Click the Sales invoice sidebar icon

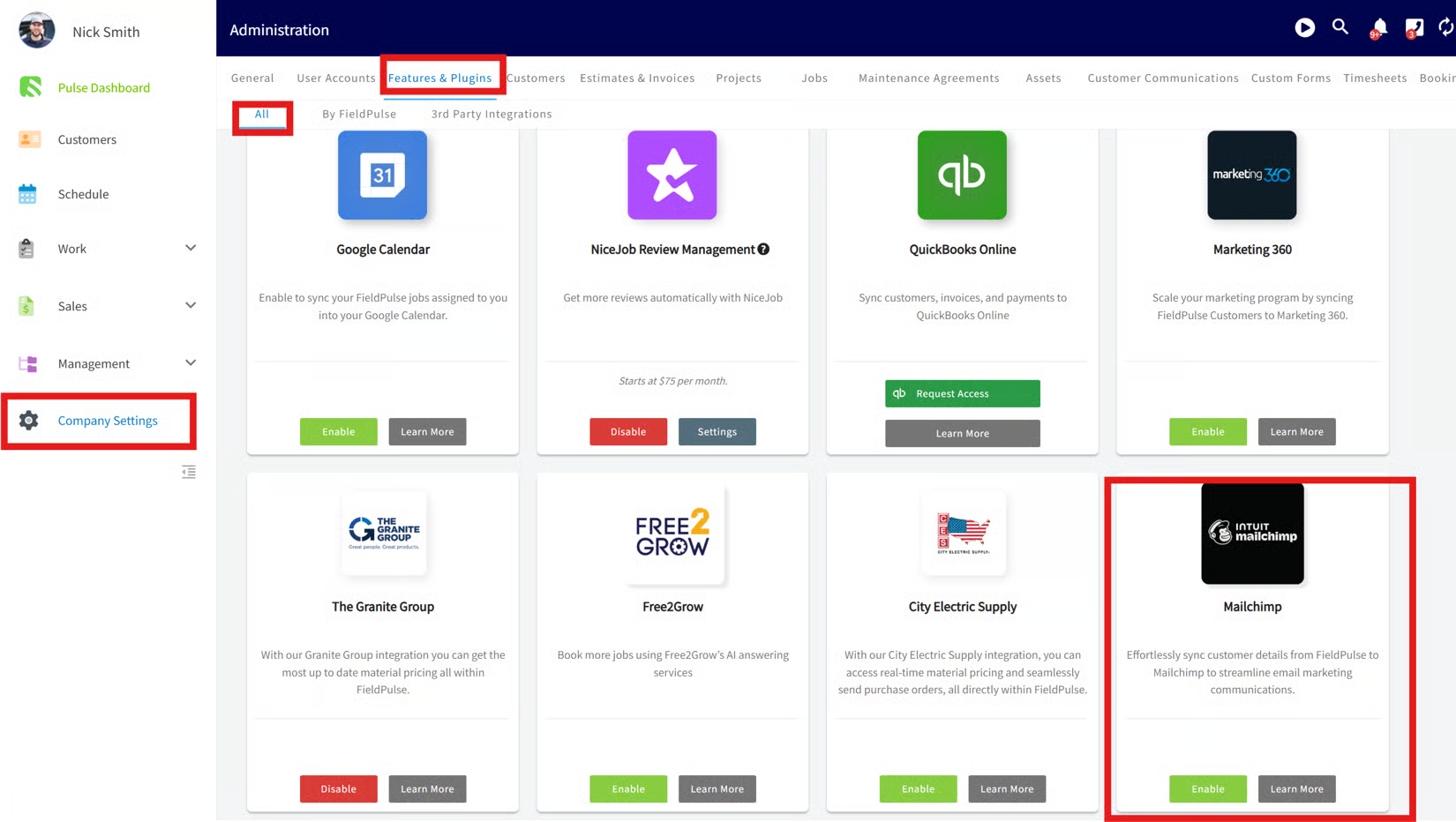pos(26,306)
